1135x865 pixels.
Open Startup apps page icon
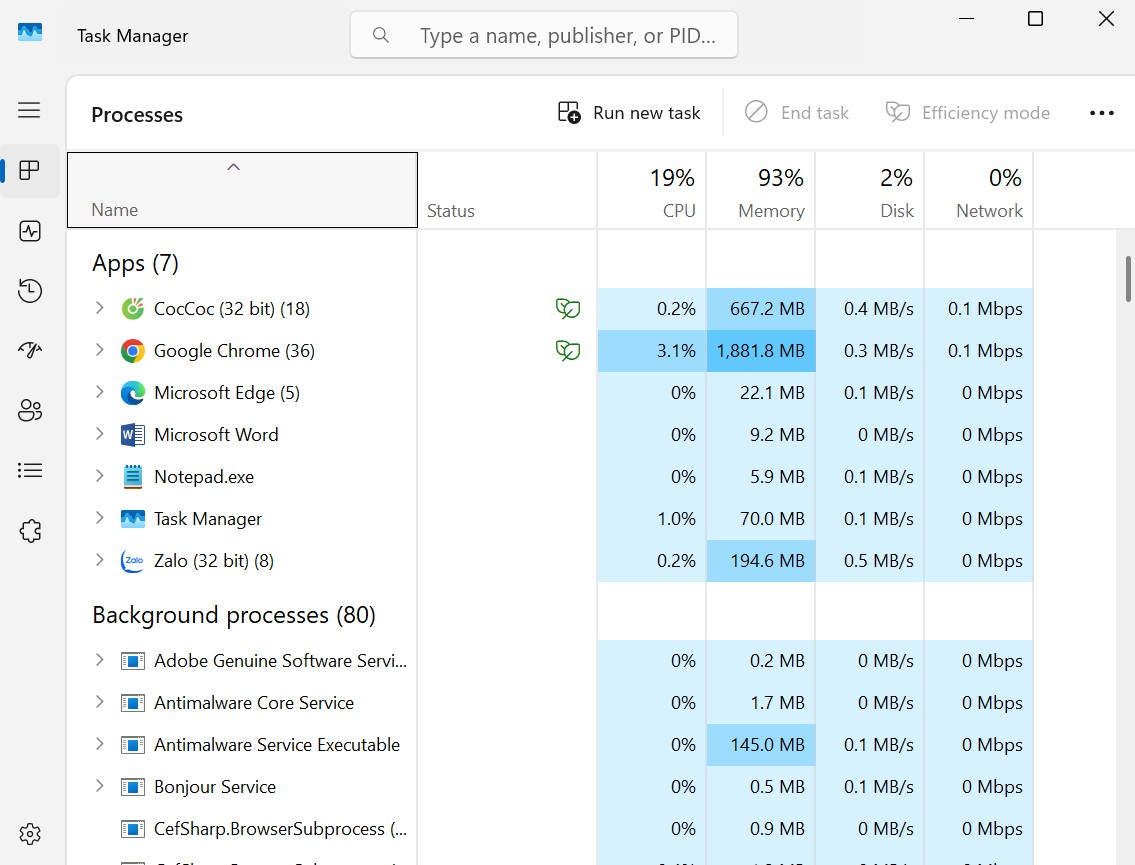pyautogui.click(x=30, y=350)
